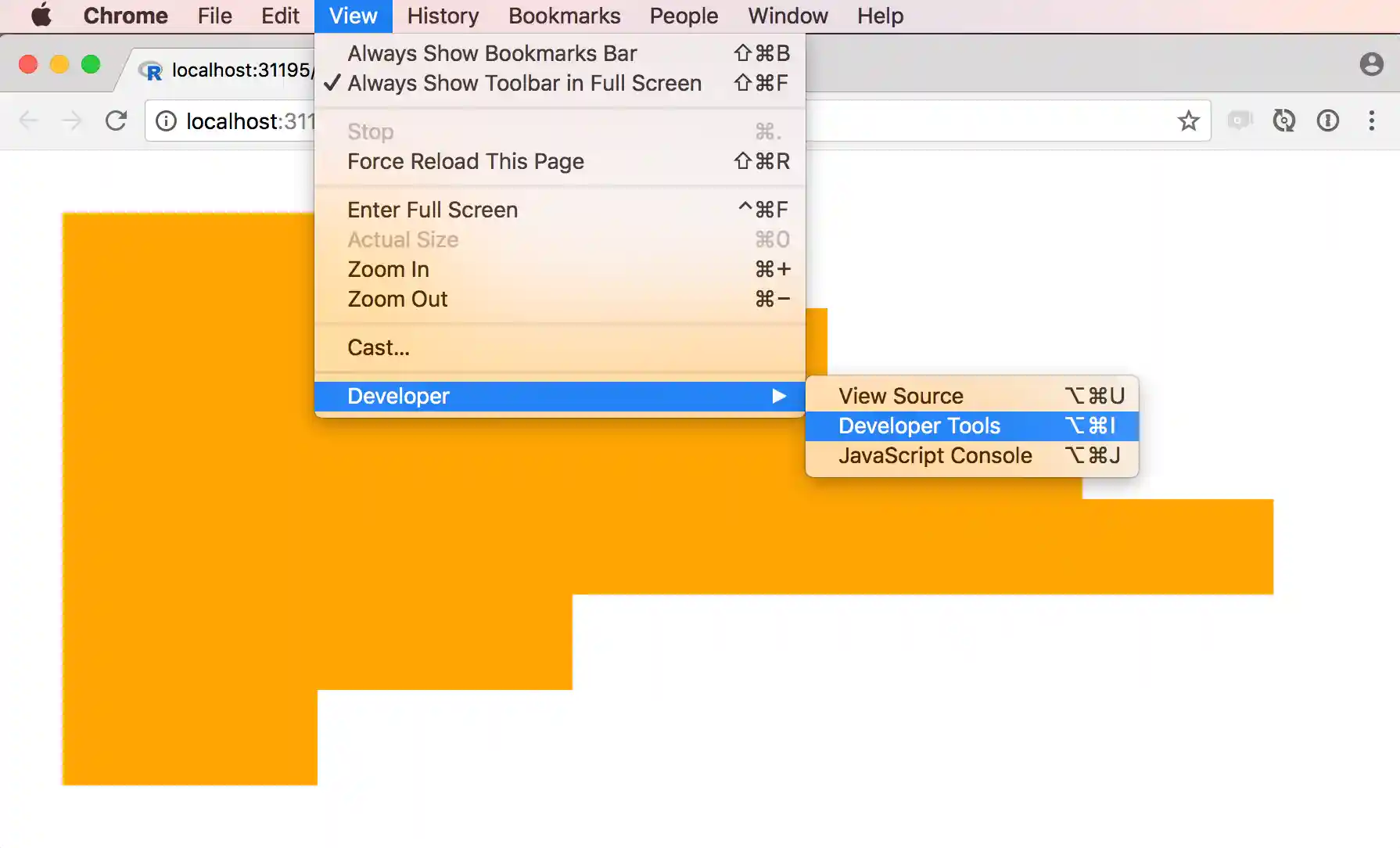The width and height of the screenshot is (1400, 848).
Task: Click the R favicon on the tab
Action: (x=151, y=71)
